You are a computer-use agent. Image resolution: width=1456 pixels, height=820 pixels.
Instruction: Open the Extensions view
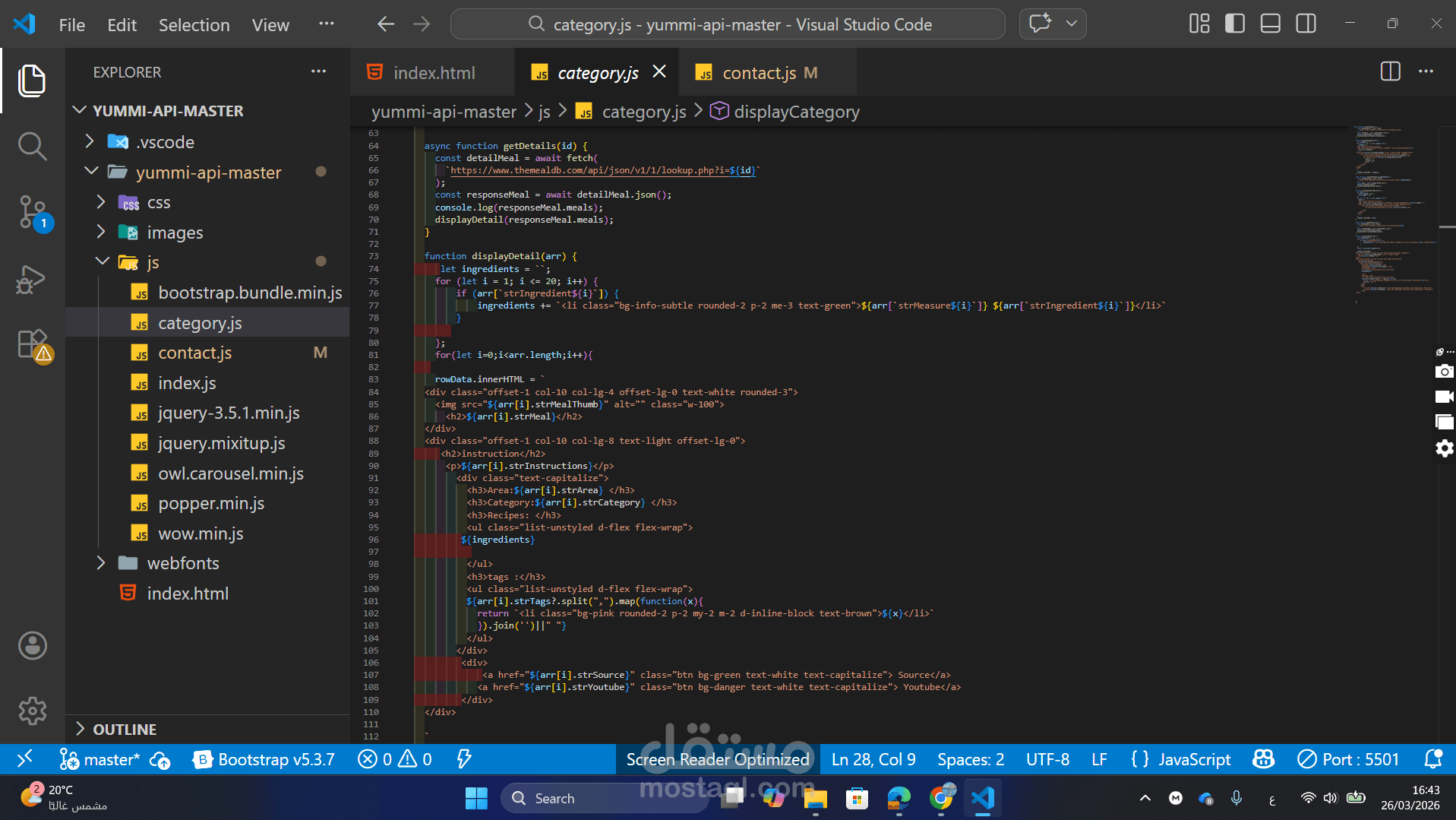(32, 345)
